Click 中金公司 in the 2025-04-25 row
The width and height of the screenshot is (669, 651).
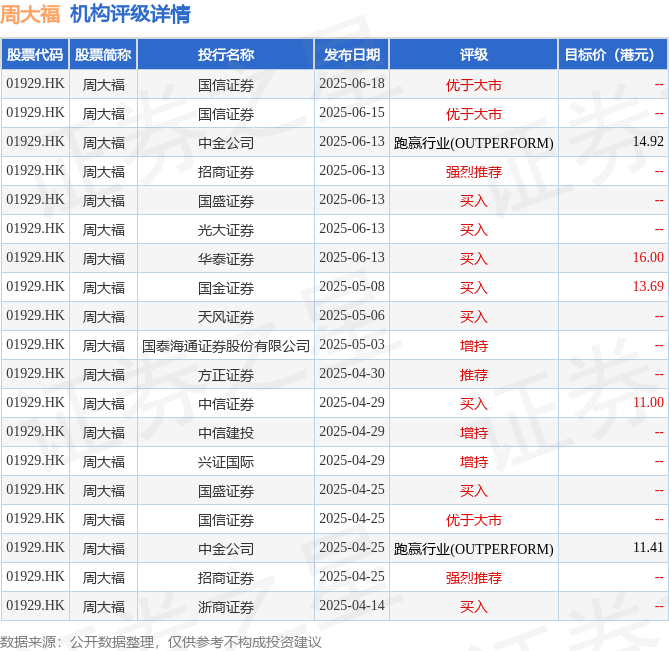[226, 549]
